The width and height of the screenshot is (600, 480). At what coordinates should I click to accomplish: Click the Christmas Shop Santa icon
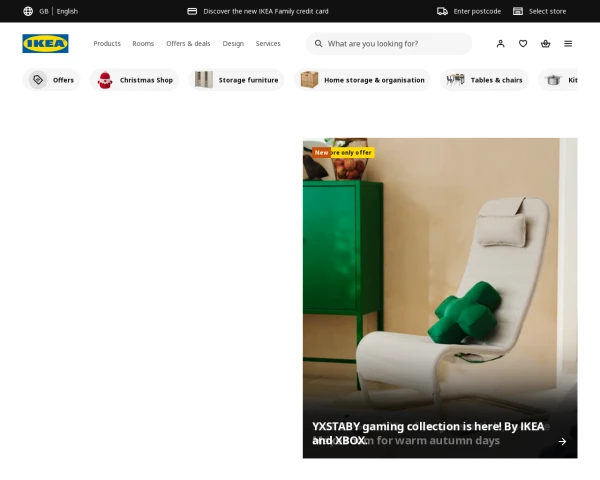(105, 80)
